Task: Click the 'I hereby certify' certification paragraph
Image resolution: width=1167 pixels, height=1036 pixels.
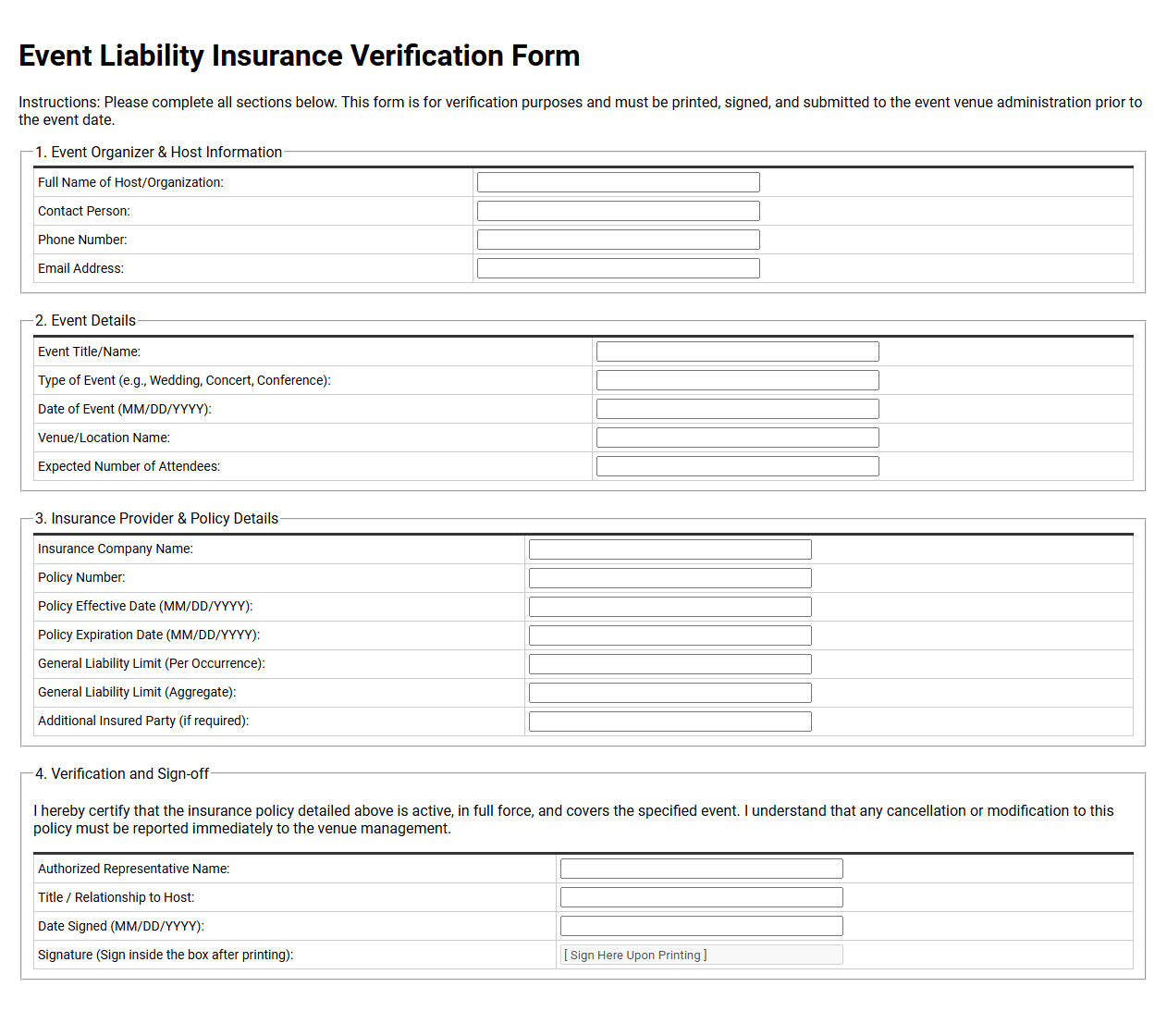Action: (x=573, y=820)
